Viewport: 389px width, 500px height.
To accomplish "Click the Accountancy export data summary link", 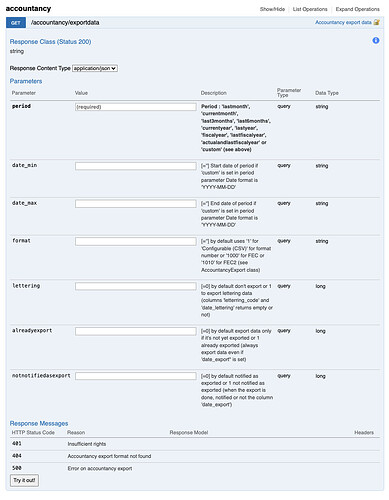I will 343,22.
